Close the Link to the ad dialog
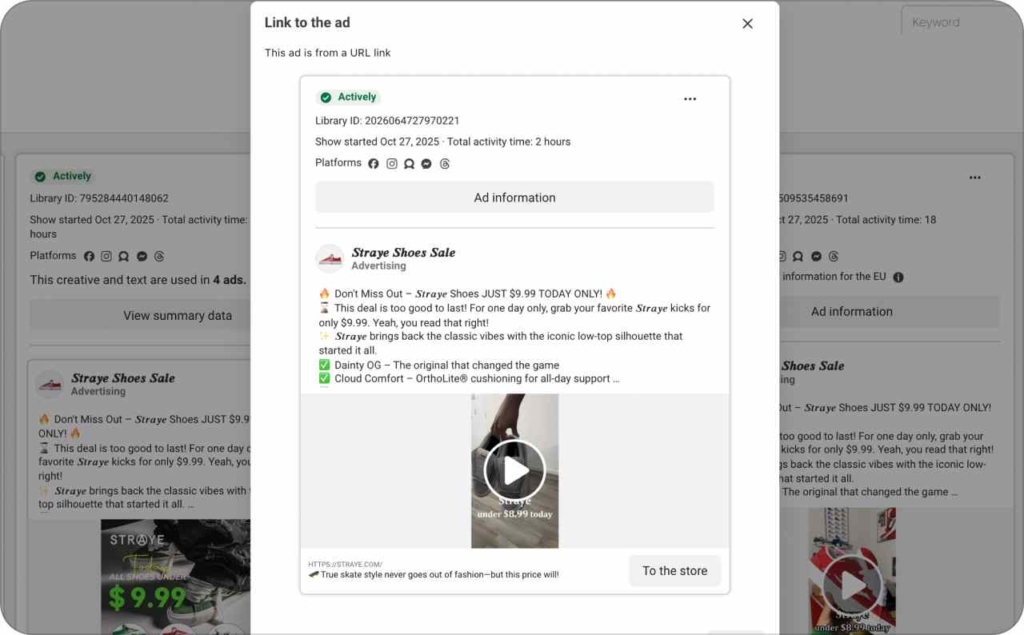The width and height of the screenshot is (1024, 635). [x=747, y=24]
